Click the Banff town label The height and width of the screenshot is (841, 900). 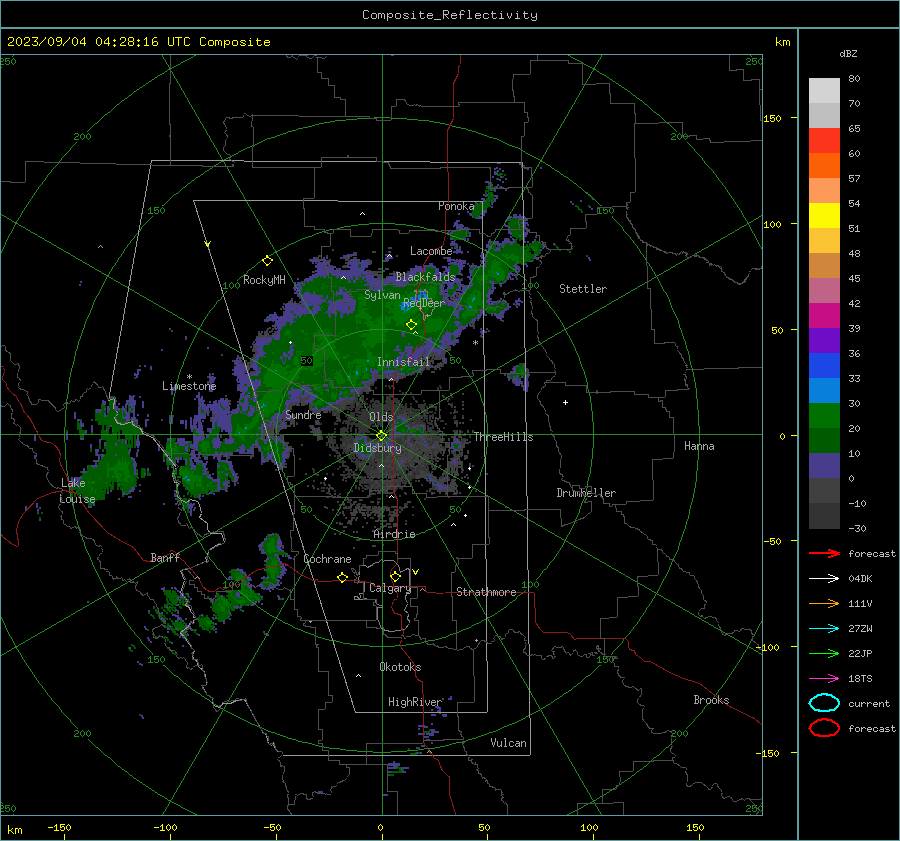(x=165, y=558)
